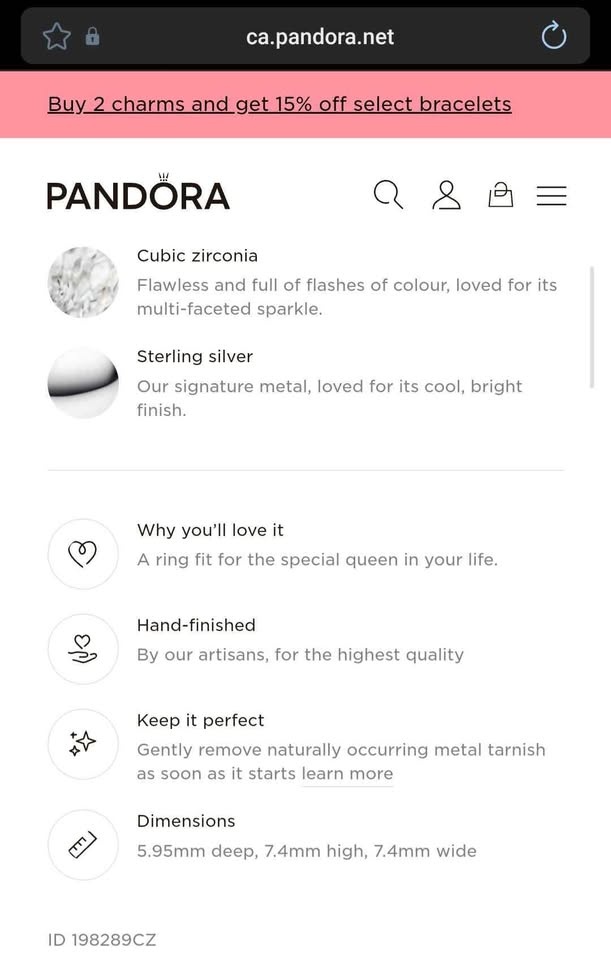Click the heart 'Why you'll love it' icon

[83, 554]
